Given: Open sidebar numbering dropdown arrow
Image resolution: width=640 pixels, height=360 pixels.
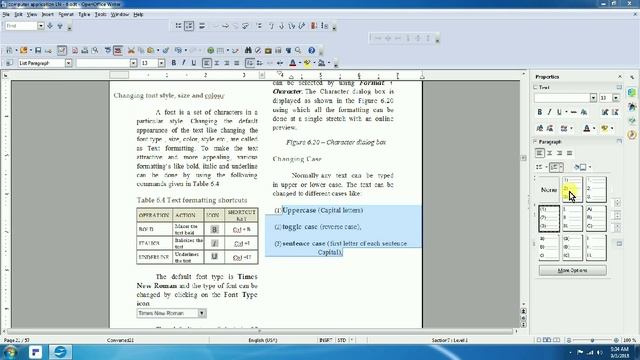Looking at the screenshot, I should click(562, 167).
